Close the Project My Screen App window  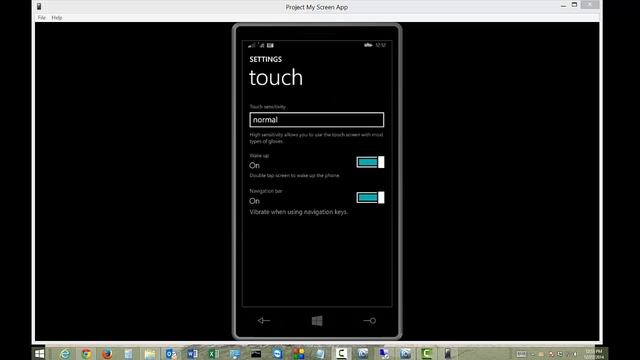tap(590, 4)
